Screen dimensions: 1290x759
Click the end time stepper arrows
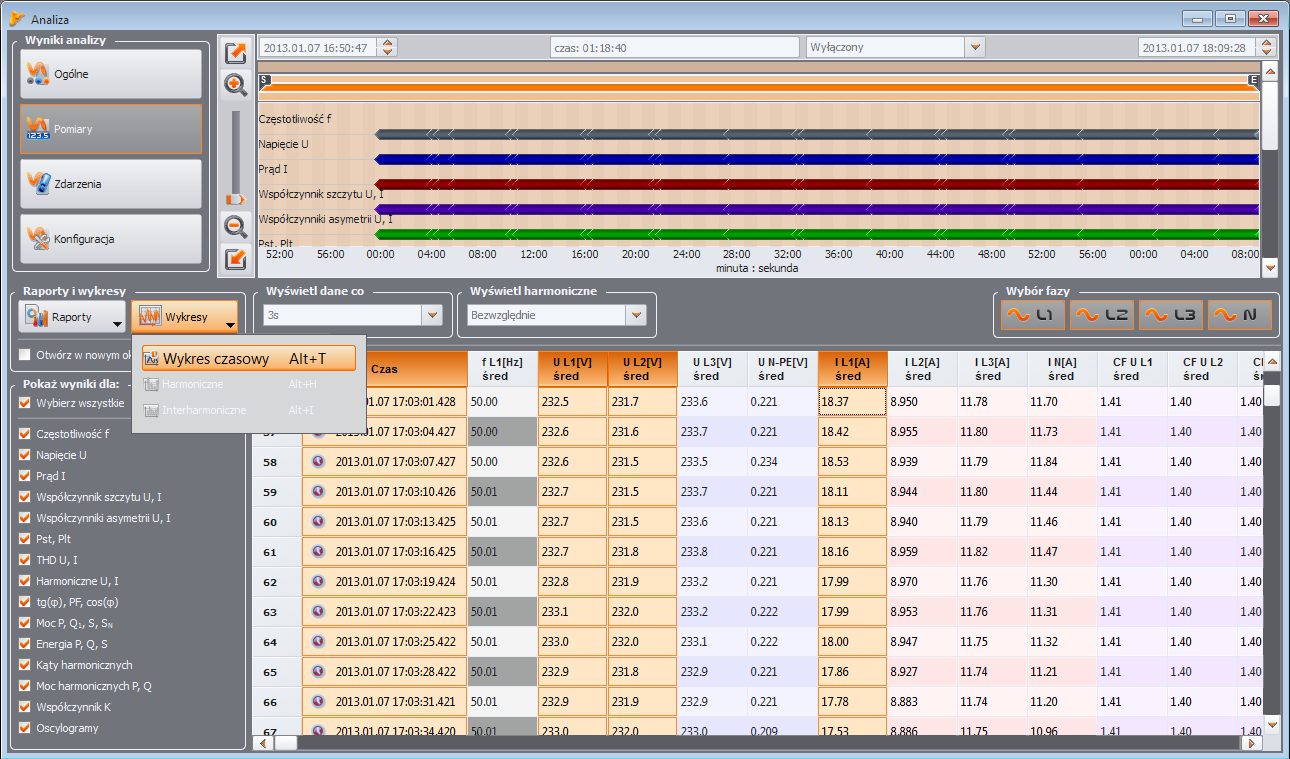1268,47
